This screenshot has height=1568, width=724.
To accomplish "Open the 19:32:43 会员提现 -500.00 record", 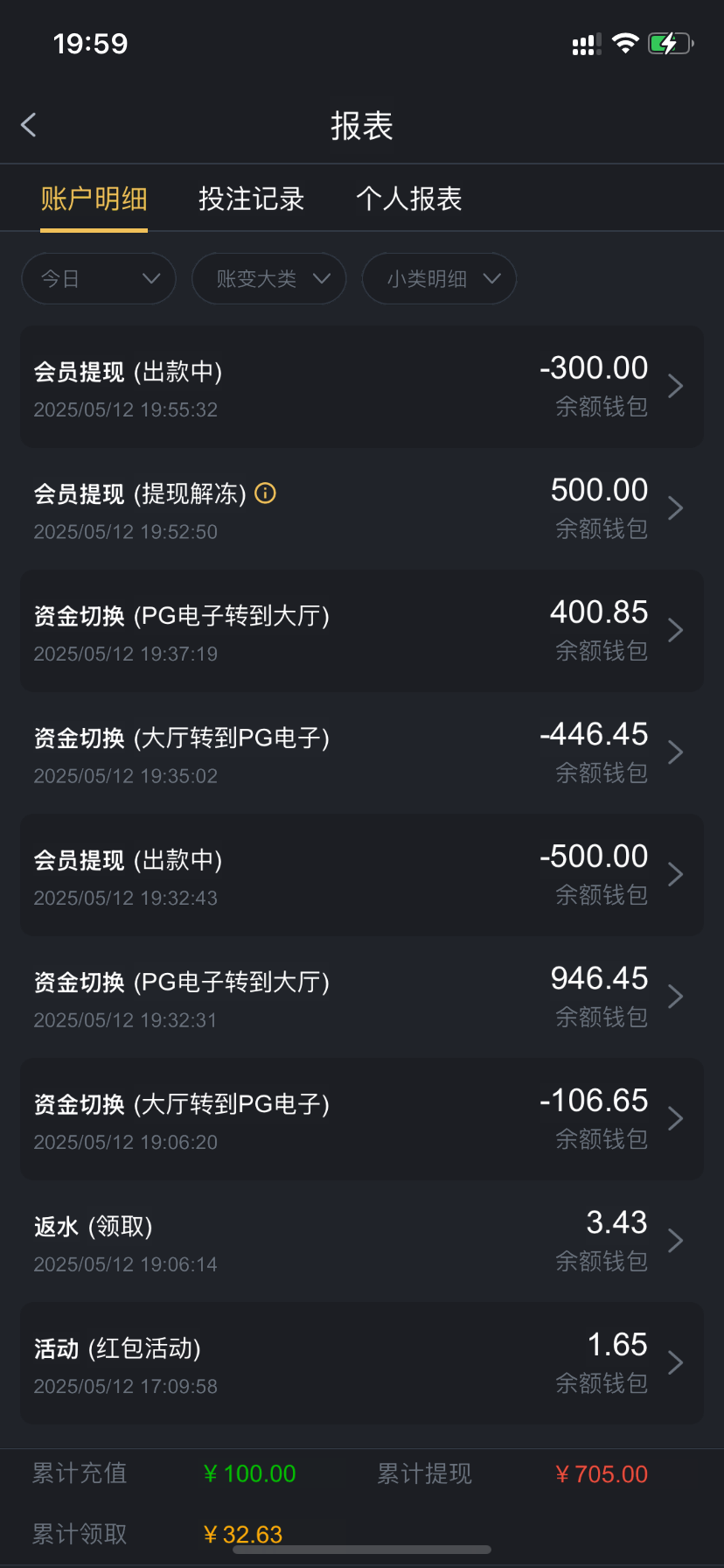I will pyautogui.click(x=362, y=875).
